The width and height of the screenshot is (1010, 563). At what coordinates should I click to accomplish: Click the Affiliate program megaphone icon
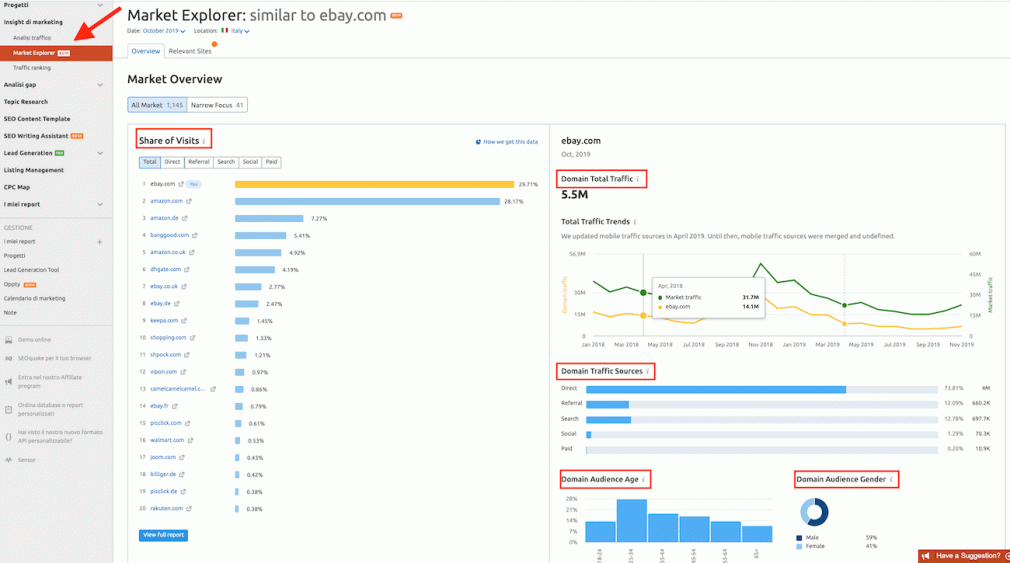[x=8, y=381]
